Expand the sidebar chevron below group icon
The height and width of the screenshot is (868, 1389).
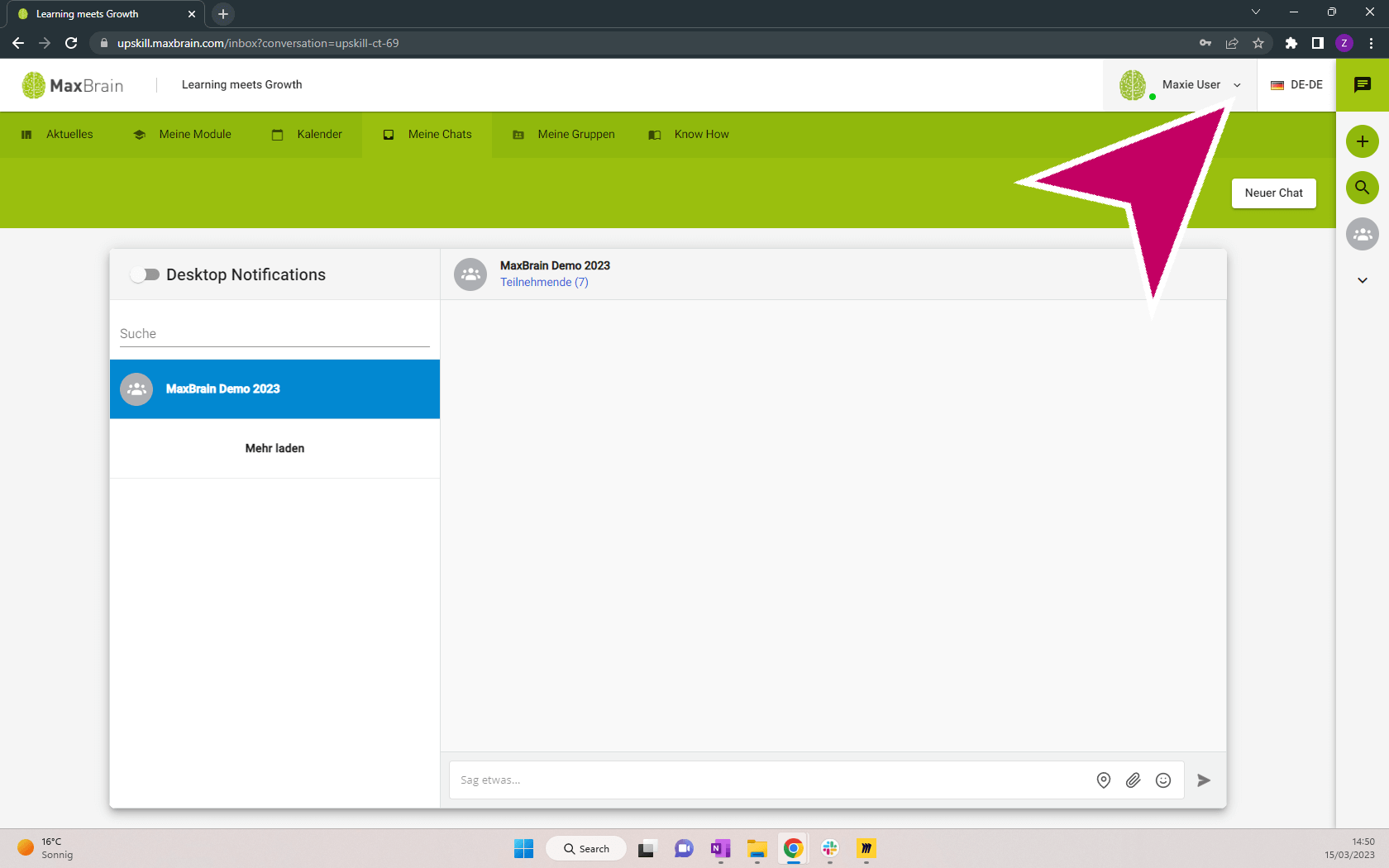[x=1363, y=280]
